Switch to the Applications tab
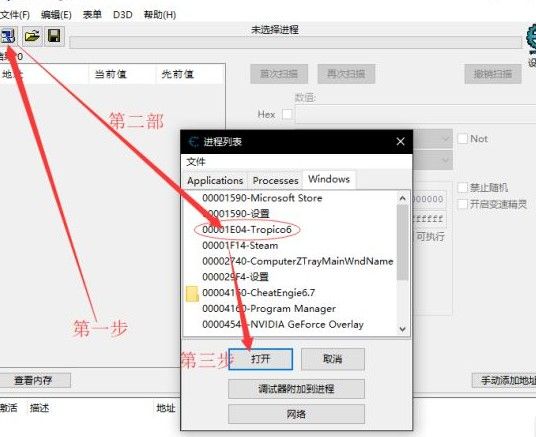The width and height of the screenshot is (536, 437). pos(215,181)
